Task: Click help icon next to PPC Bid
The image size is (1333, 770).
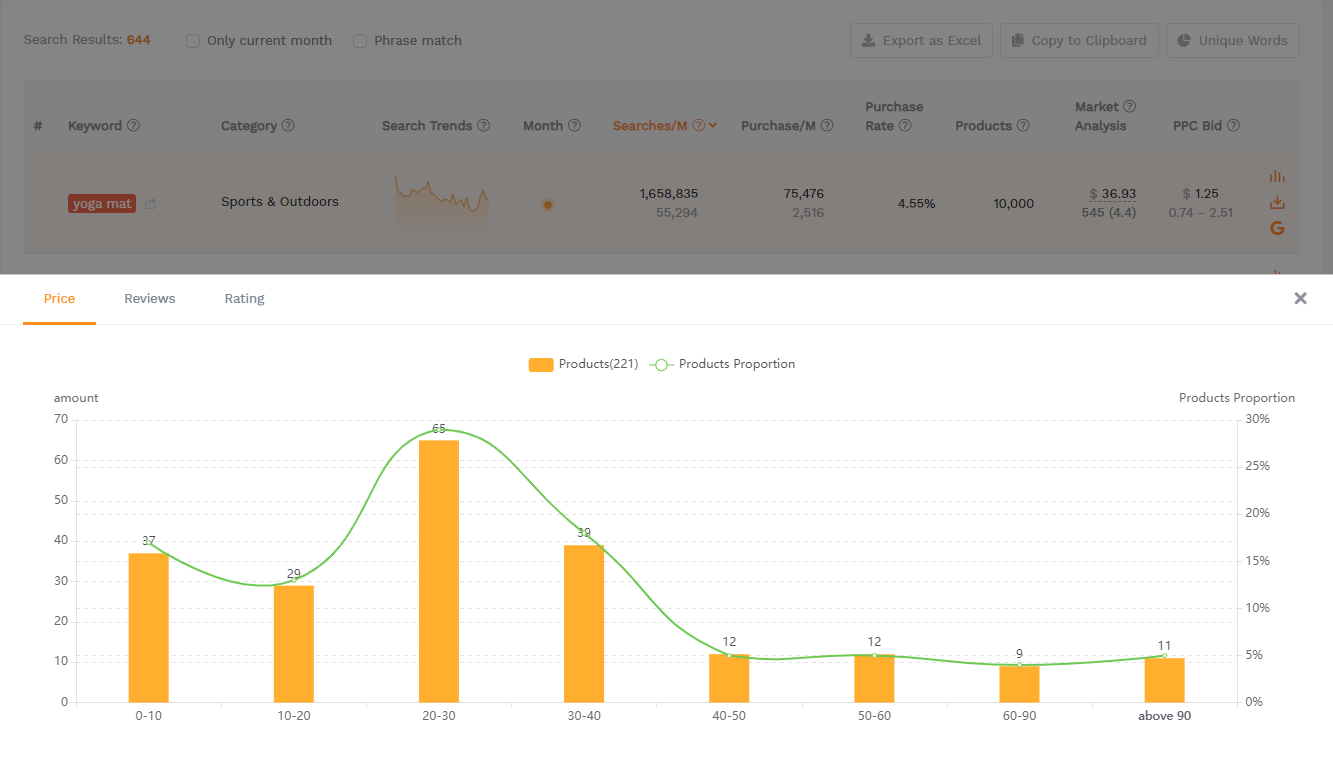Action: [1233, 126]
